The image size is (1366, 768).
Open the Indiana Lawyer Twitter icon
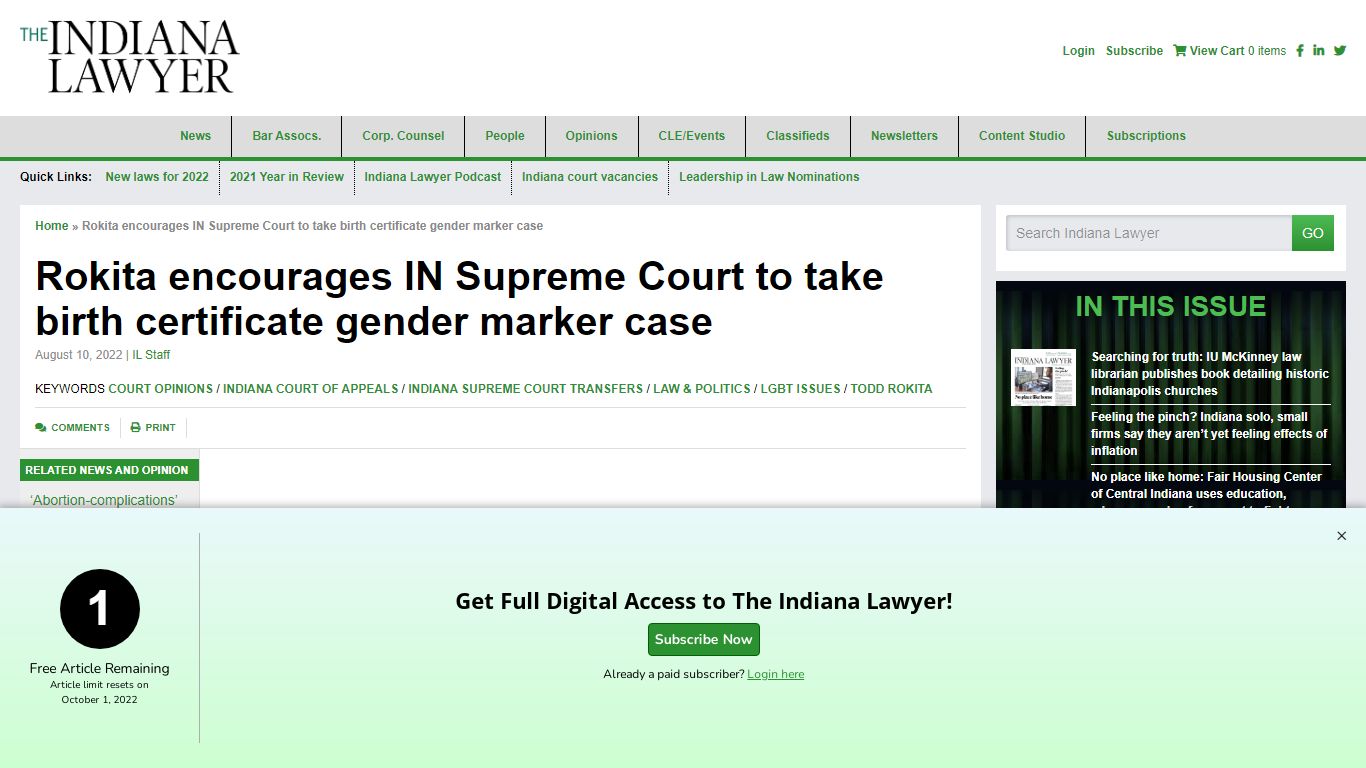pos(1340,51)
